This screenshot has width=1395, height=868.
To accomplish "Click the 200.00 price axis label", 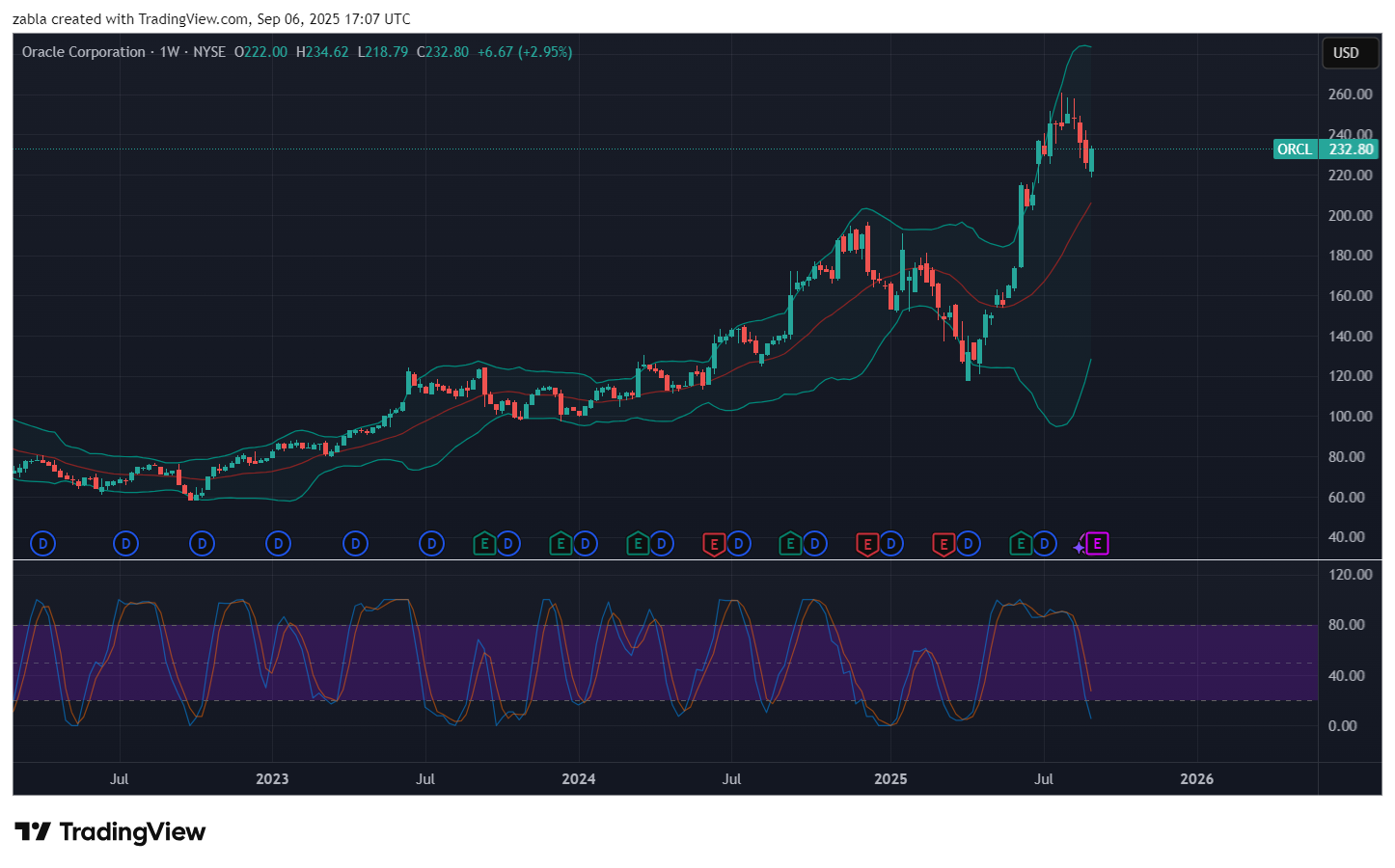I will 1350,215.
